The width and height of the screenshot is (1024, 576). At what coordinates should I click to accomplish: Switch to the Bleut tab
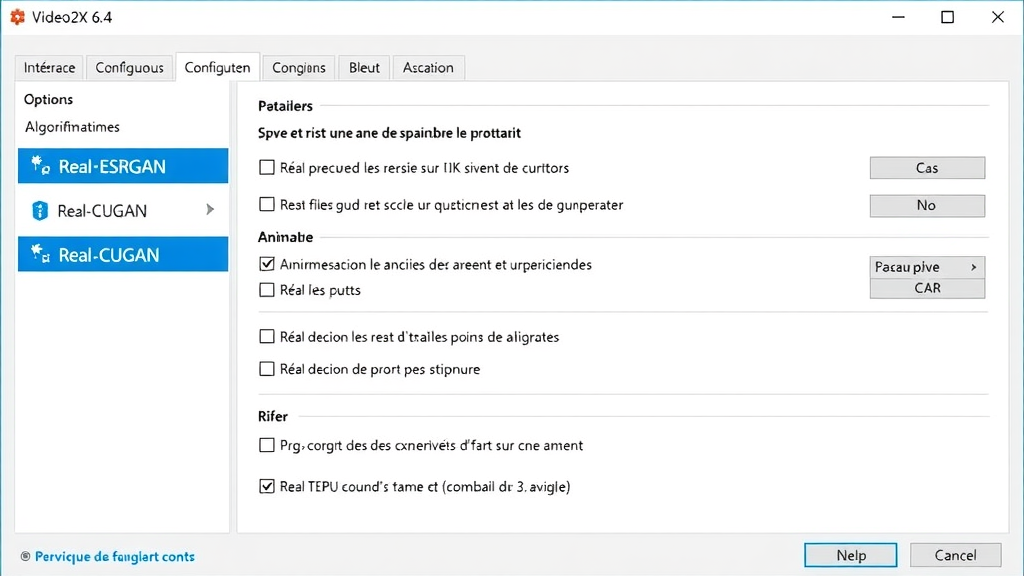(x=363, y=67)
